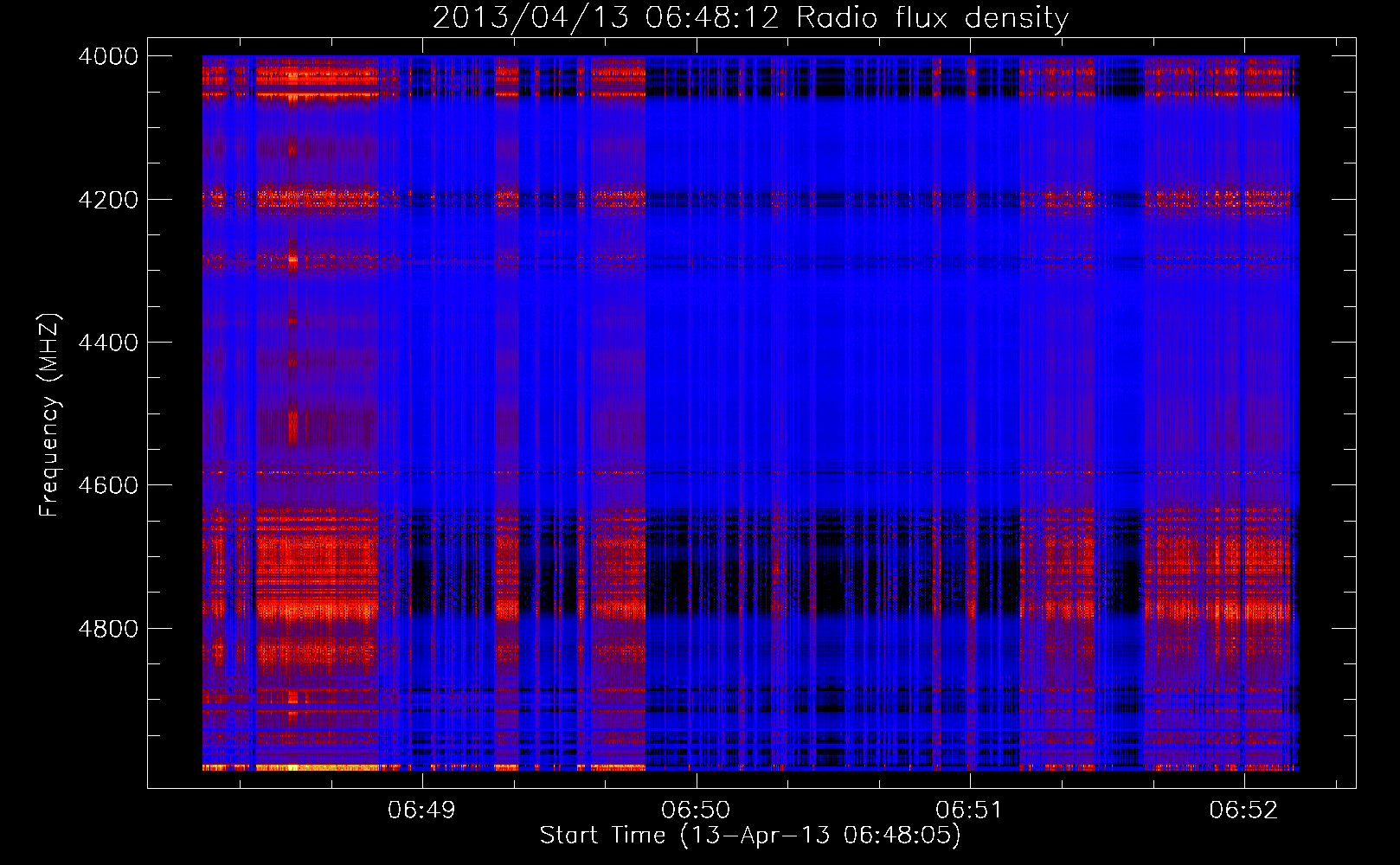Select the 4800 frequency axis label
This screenshot has height=865, width=1400.
(x=108, y=628)
